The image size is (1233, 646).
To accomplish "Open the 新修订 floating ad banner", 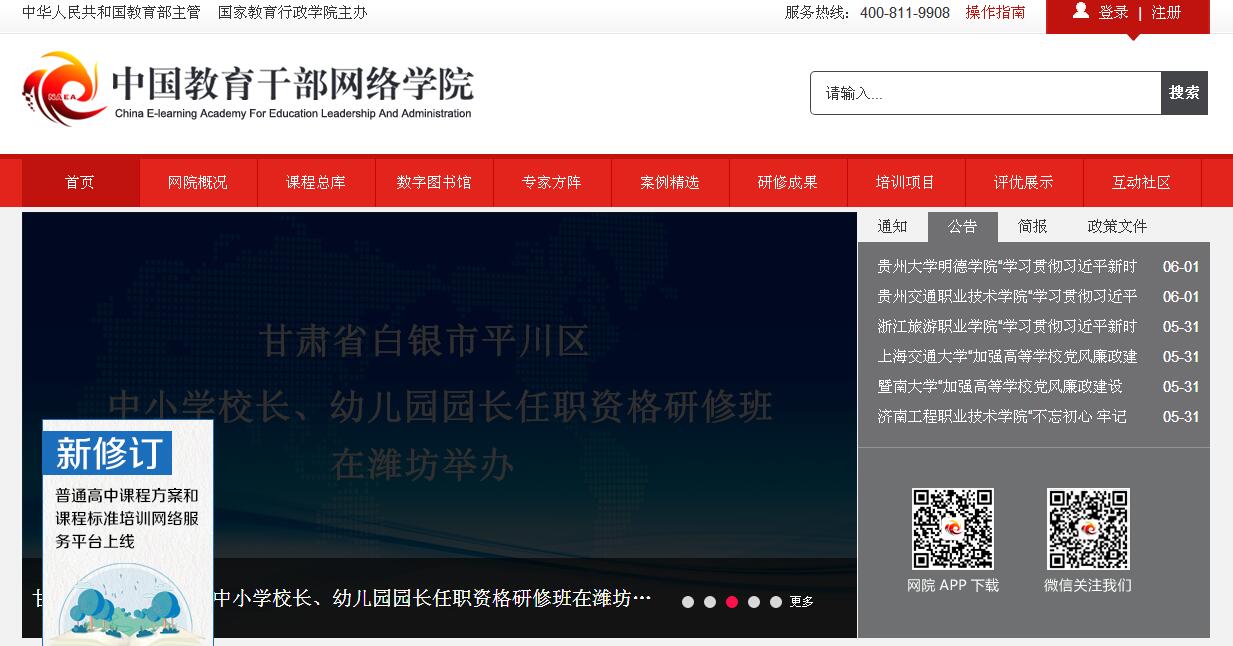I will coord(128,530).
